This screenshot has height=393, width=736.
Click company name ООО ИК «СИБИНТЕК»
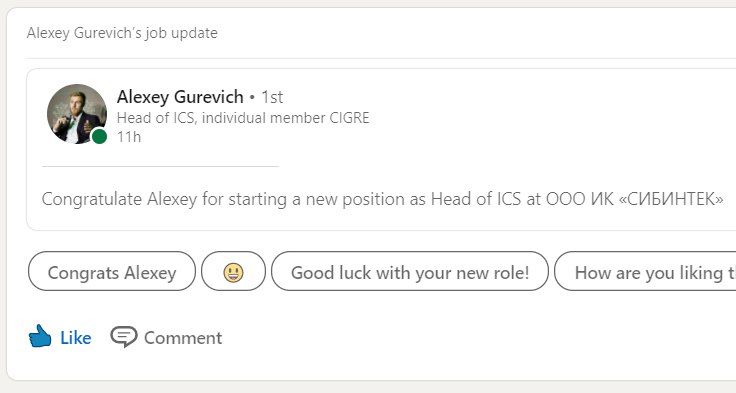[x=634, y=199]
